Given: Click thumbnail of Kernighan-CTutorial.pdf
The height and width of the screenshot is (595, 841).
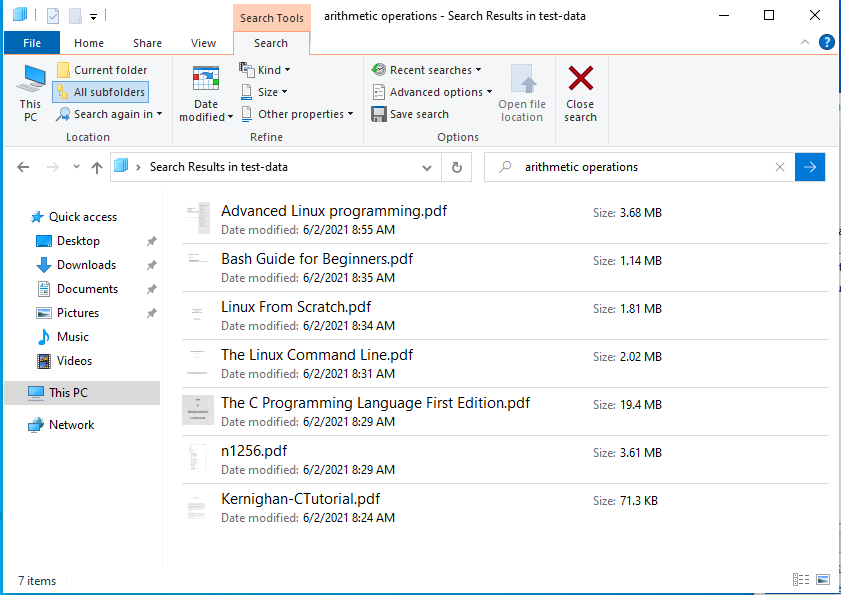Looking at the screenshot, I should tap(196, 507).
